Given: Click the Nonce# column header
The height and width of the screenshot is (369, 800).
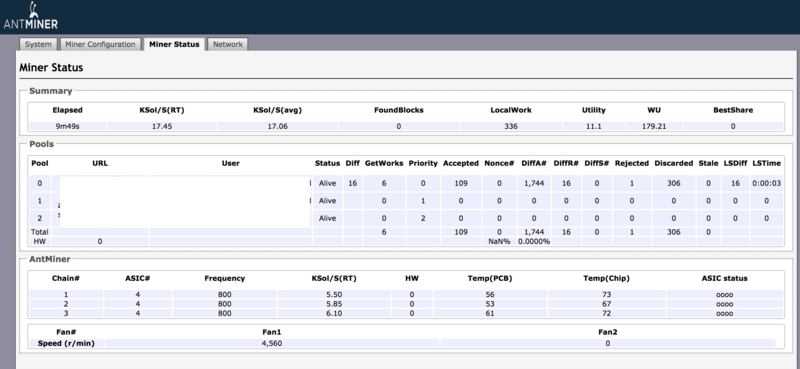Looking at the screenshot, I should point(499,163).
